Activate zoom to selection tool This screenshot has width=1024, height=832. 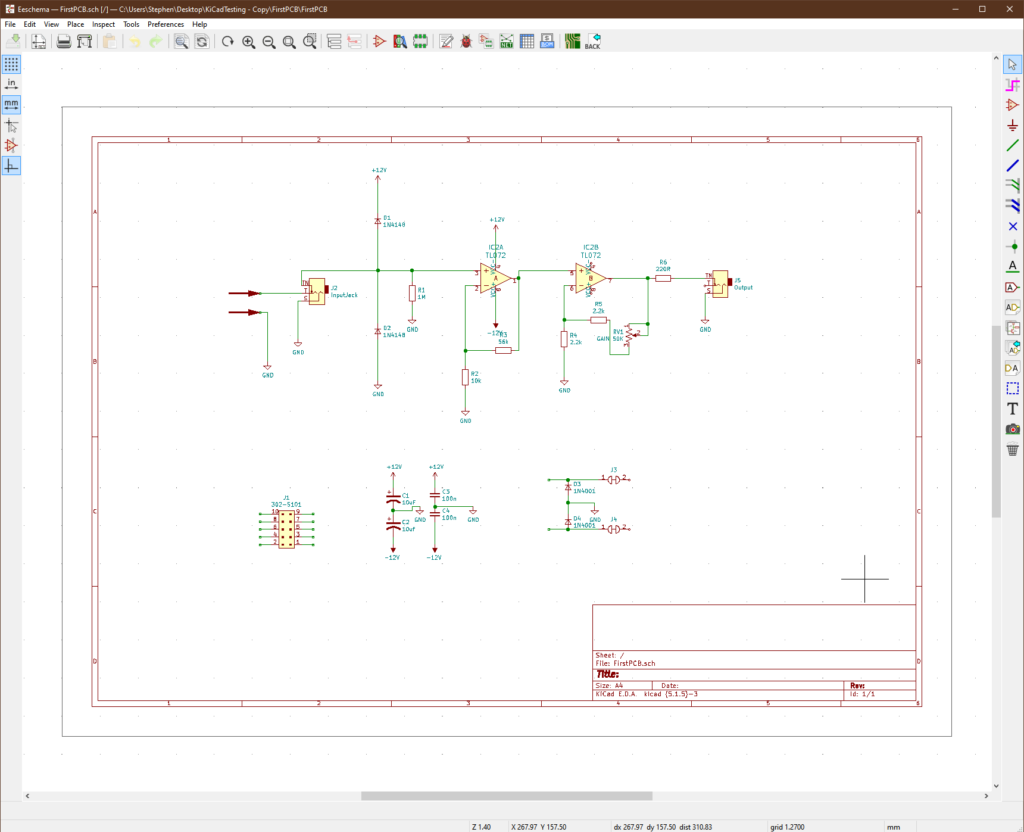tap(310, 42)
